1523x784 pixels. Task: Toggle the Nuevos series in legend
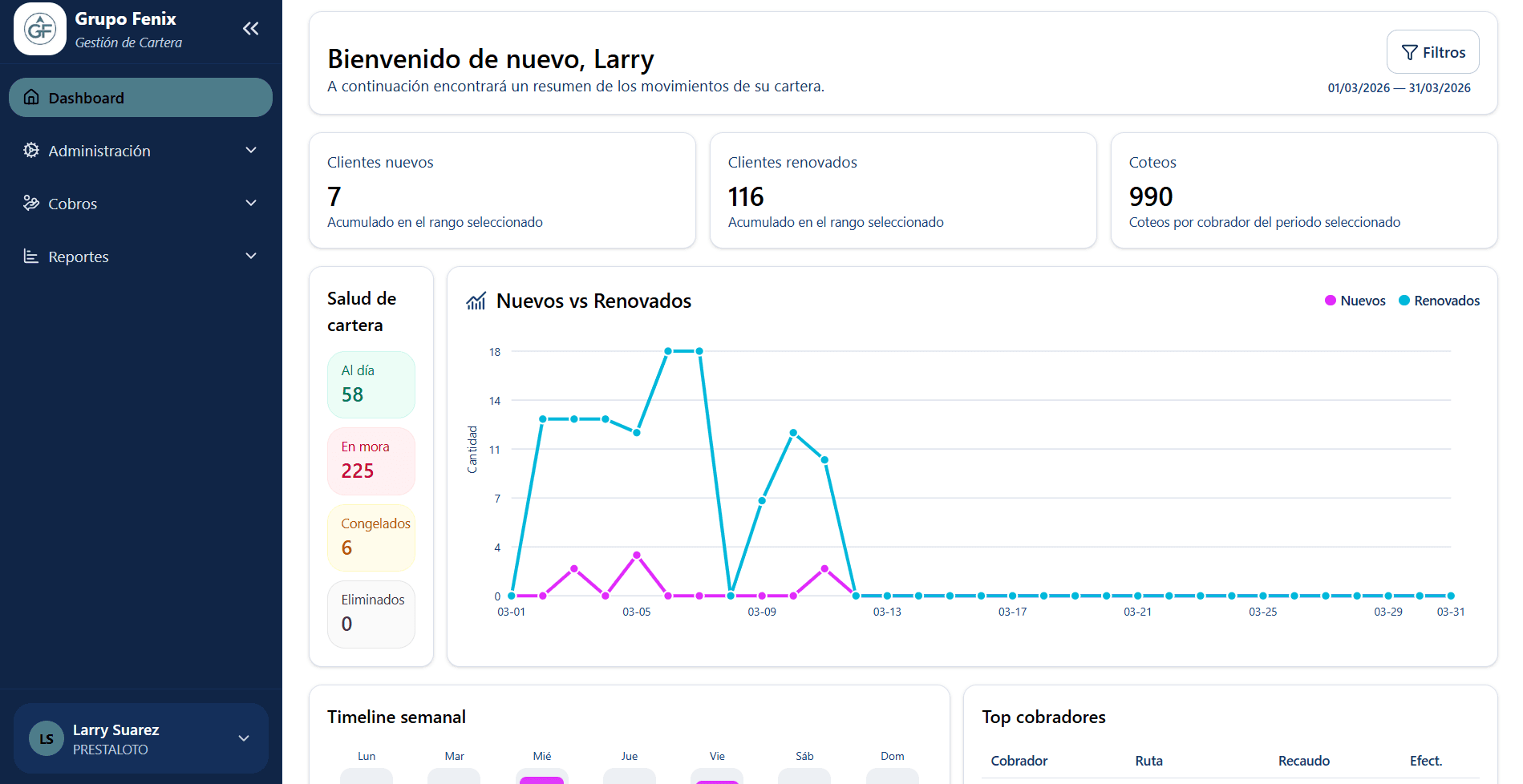pyautogui.click(x=1355, y=301)
